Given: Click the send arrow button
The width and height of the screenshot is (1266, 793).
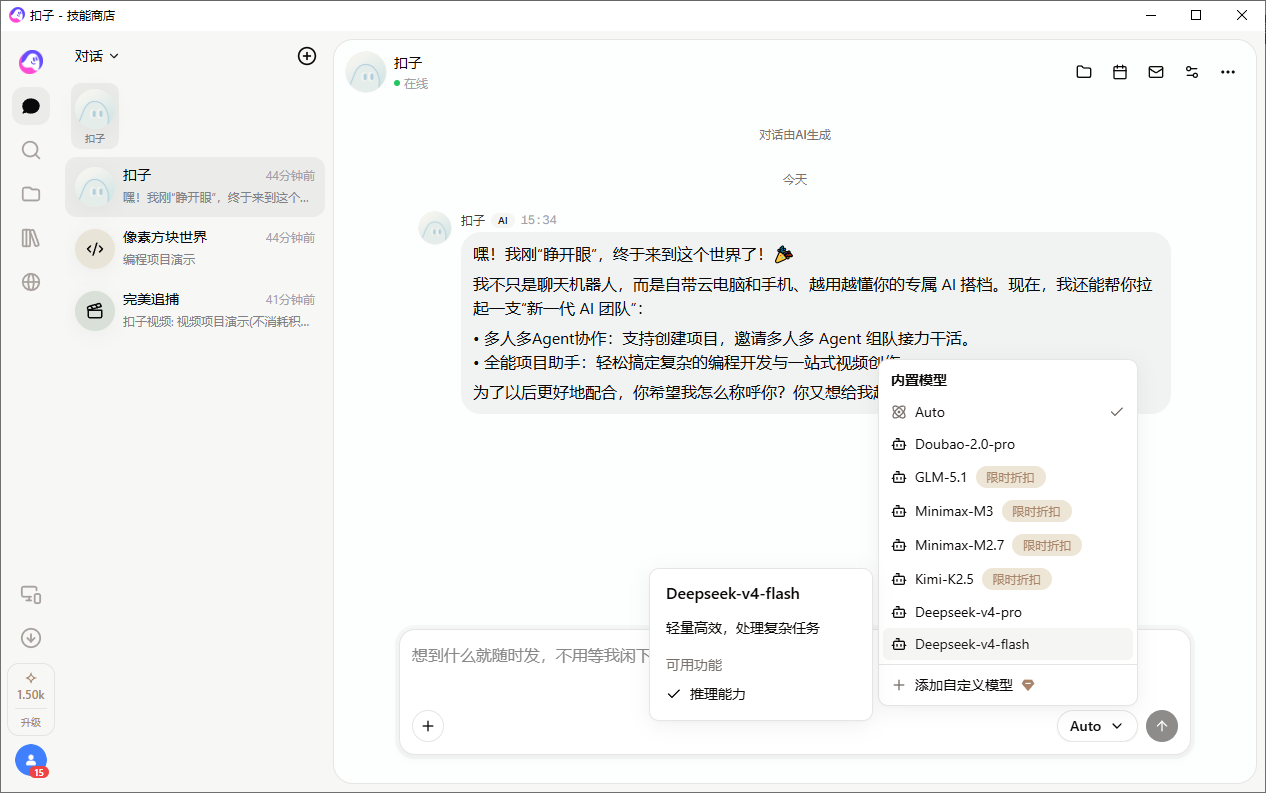Looking at the screenshot, I should [1162, 726].
